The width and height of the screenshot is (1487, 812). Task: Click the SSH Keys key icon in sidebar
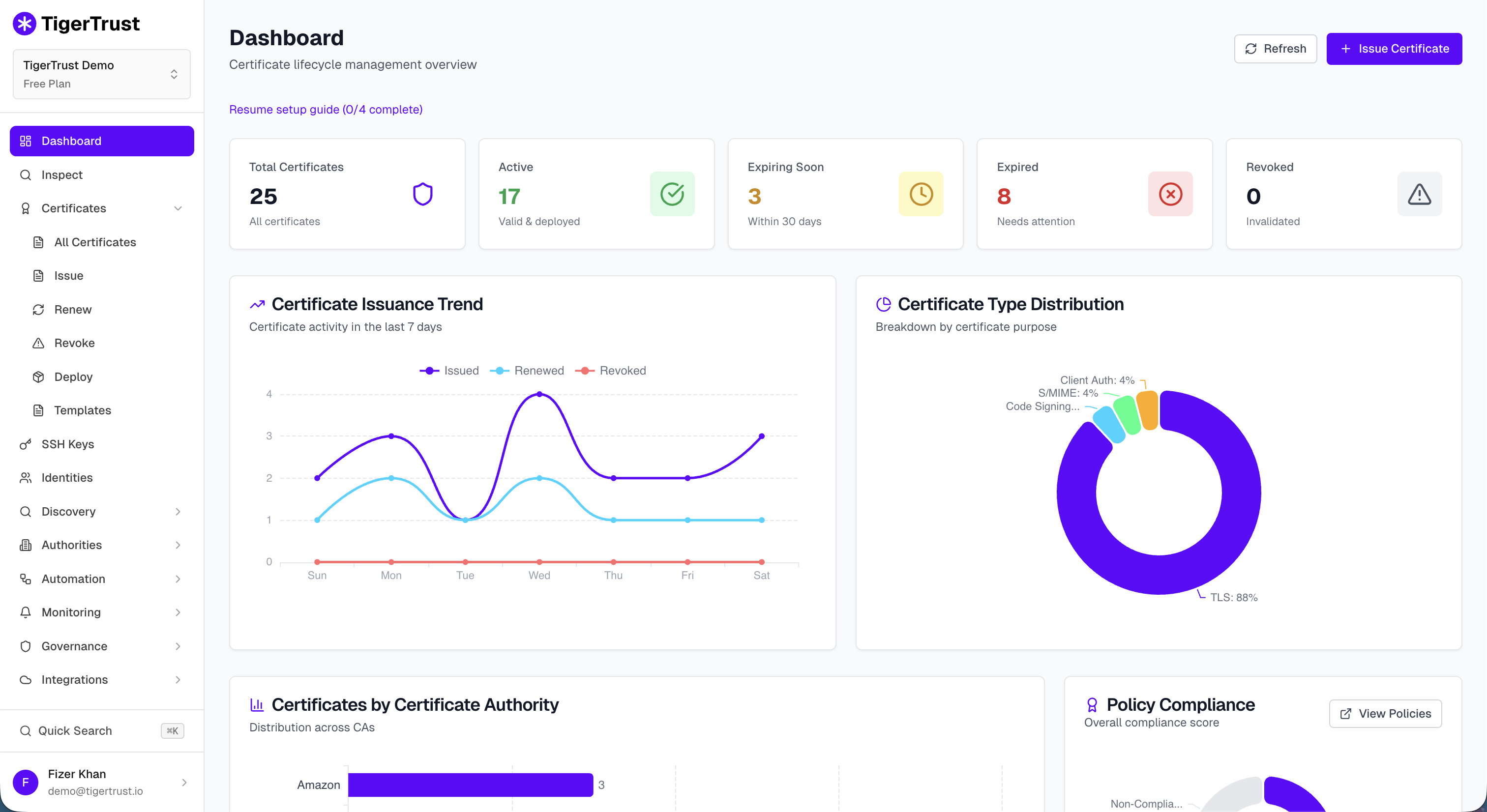tap(26, 444)
